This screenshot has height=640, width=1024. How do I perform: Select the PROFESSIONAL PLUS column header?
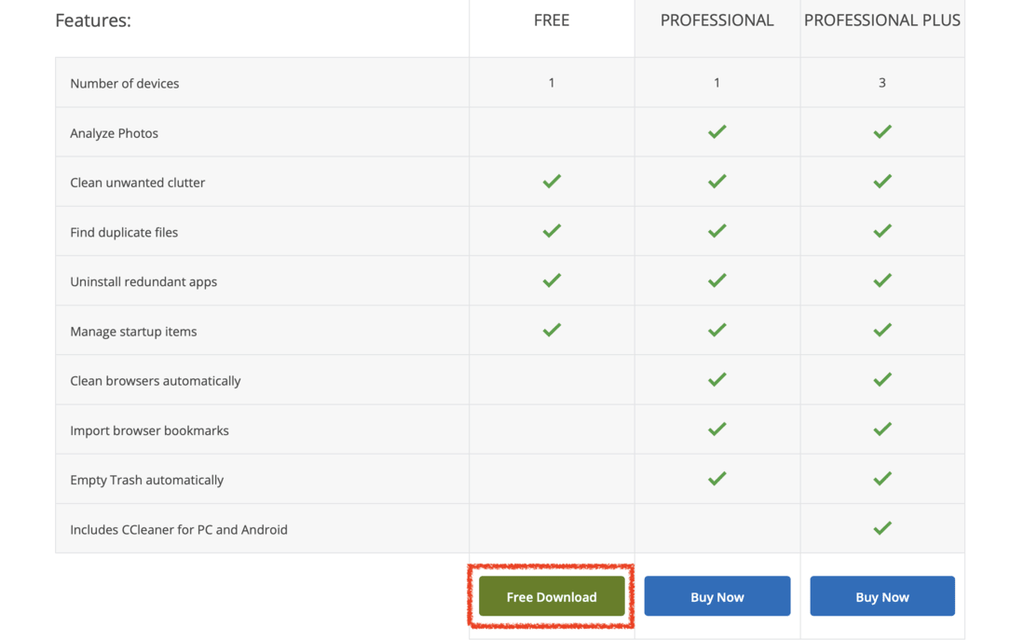point(882,20)
